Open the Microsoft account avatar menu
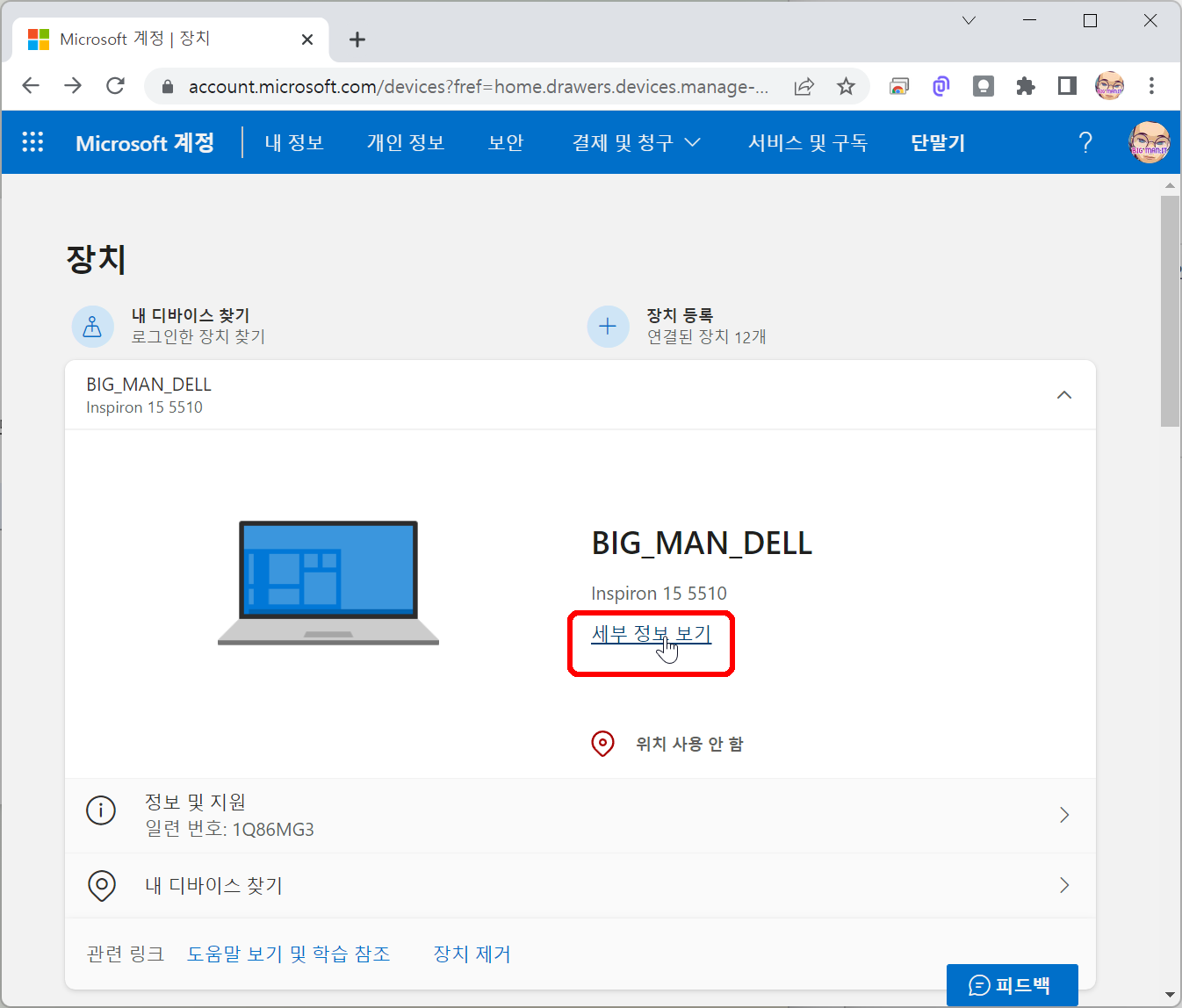The width and height of the screenshot is (1182, 1008). [1150, 142]
